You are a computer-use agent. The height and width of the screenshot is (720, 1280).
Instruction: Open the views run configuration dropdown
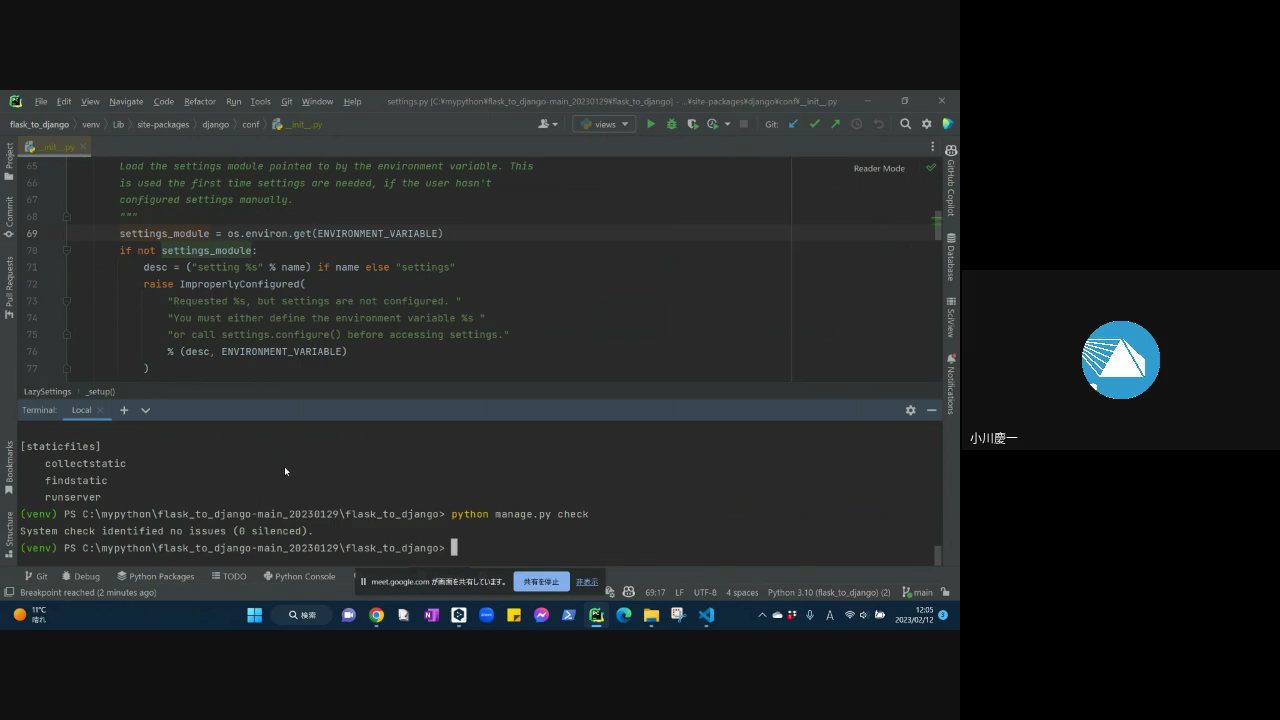[x=605, y=124]
